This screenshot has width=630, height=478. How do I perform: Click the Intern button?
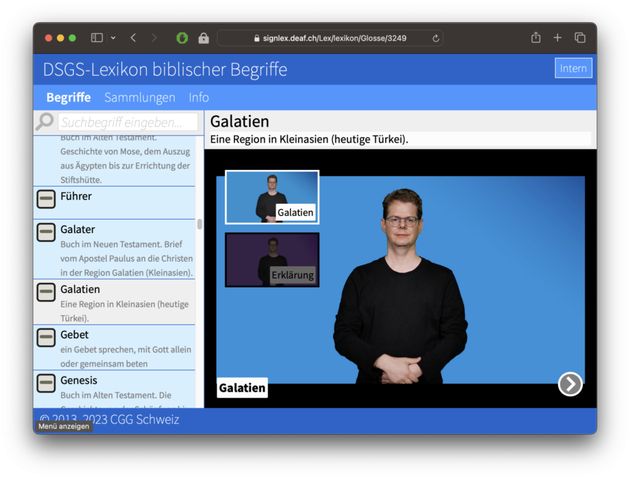[573, 68]
